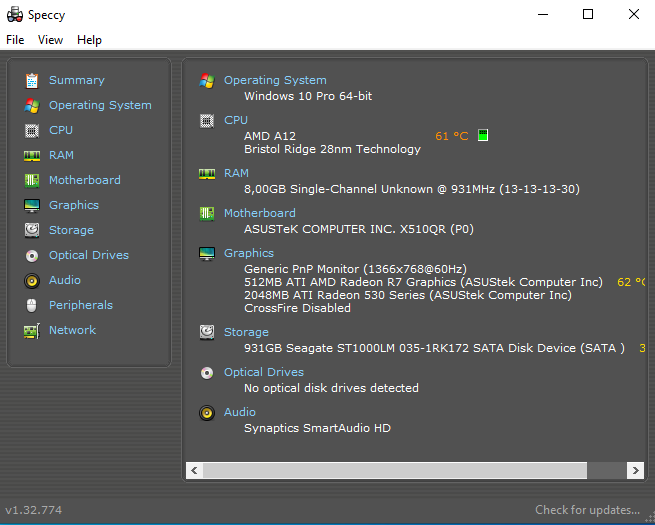Click the horizontal scrollbar left arrow
Image resolution: width=655 pixels, height=525 pixels.
[194, 471]
